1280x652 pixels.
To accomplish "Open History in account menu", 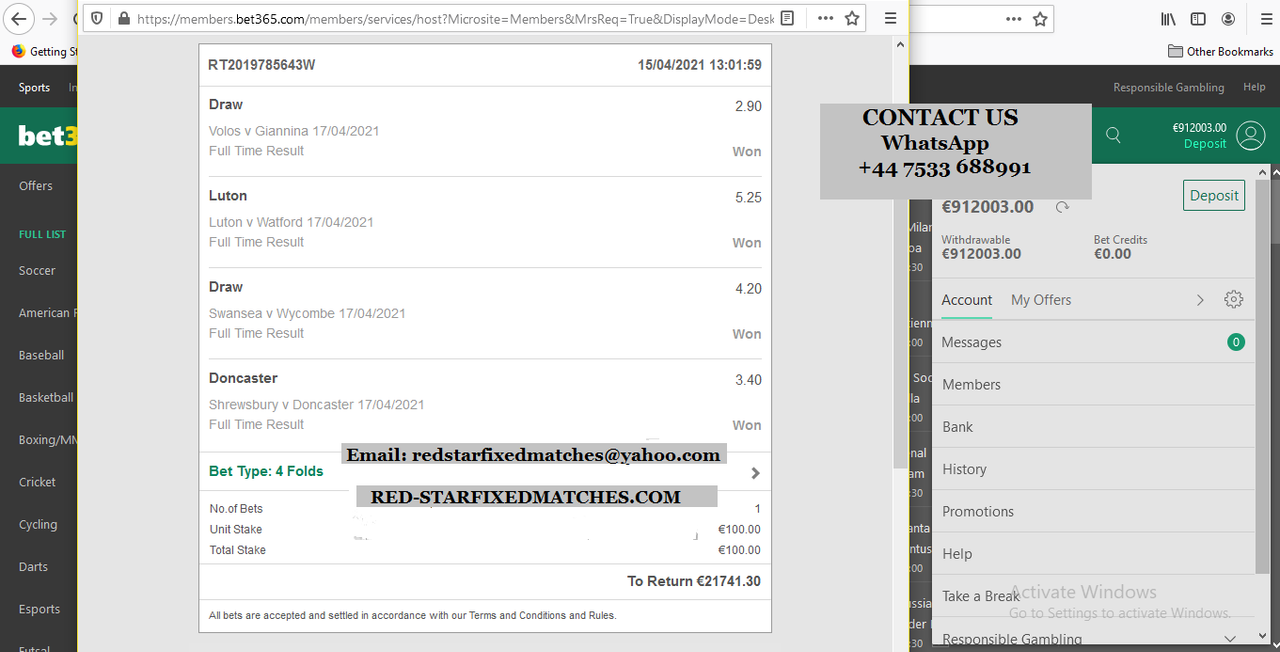I will click(x=1093, y=469).
